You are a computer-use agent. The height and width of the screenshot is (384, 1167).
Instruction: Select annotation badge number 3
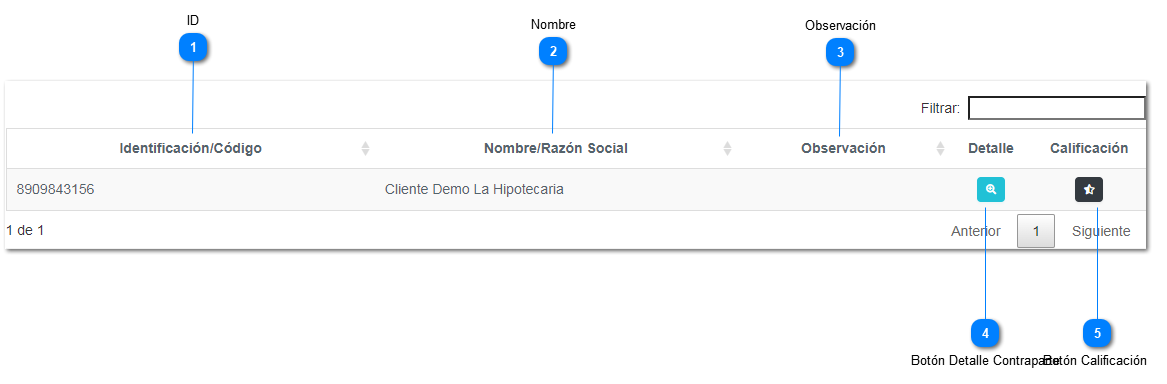click(x=840, y=53)
